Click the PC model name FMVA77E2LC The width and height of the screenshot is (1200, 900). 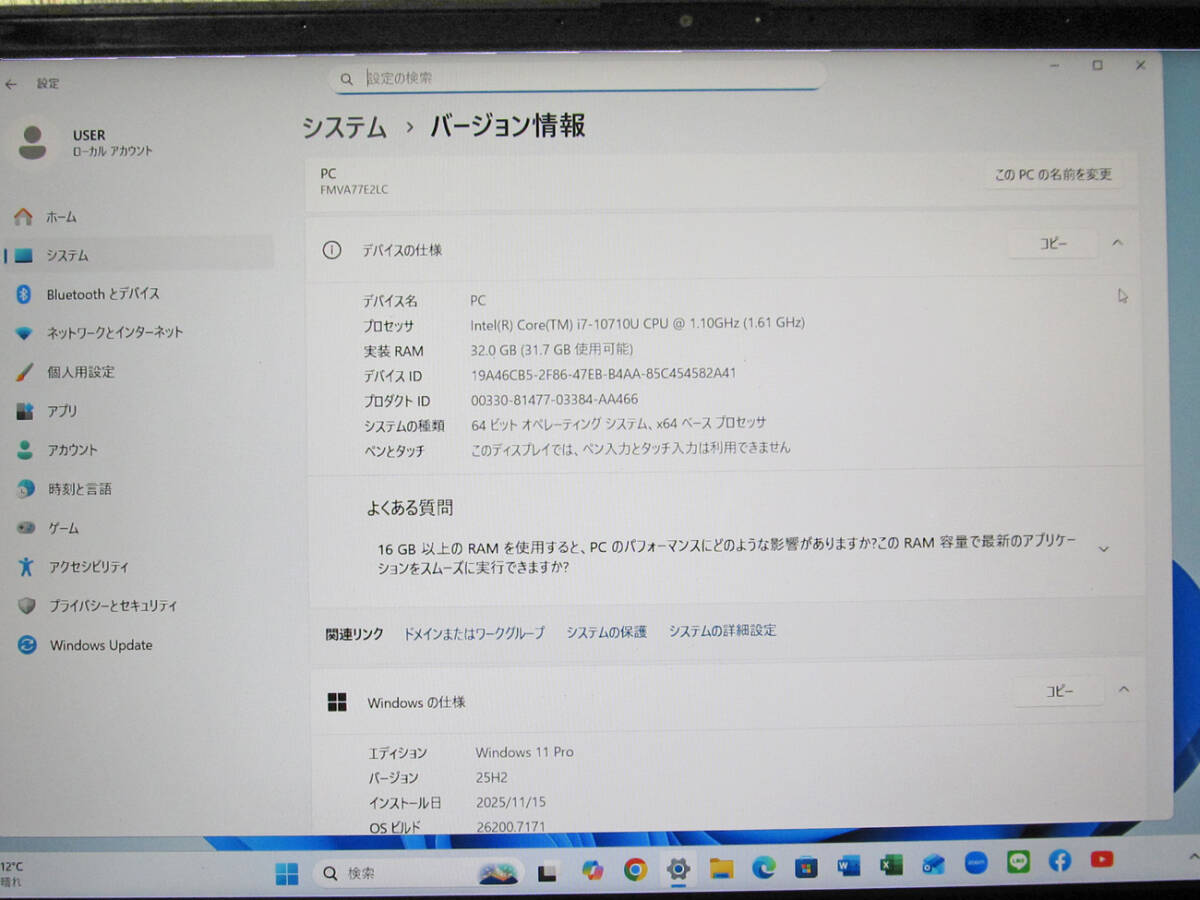tap(354, 190)
